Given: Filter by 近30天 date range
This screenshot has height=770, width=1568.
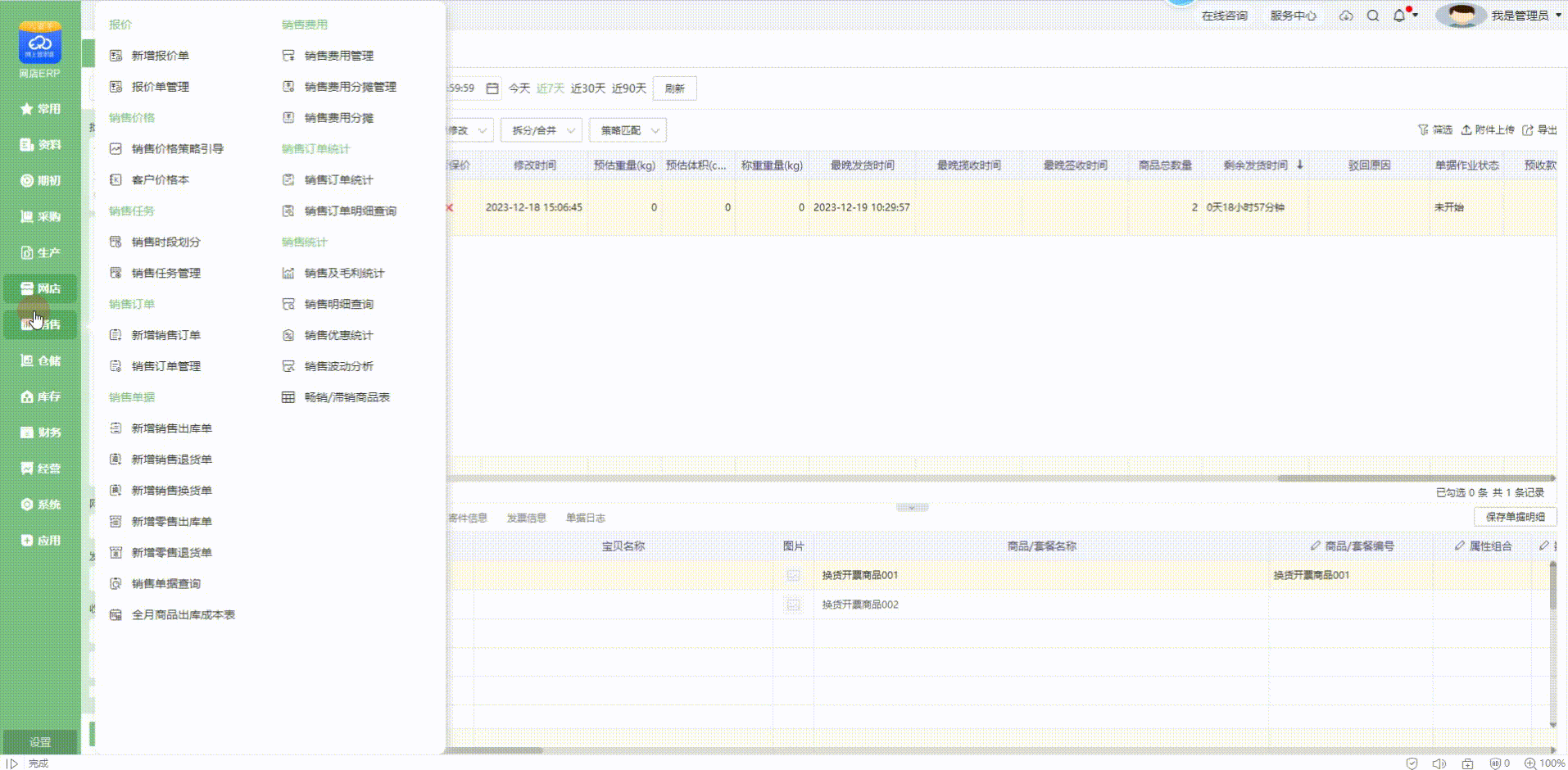Looking at the screenshot, I should [x=588, y=88].
